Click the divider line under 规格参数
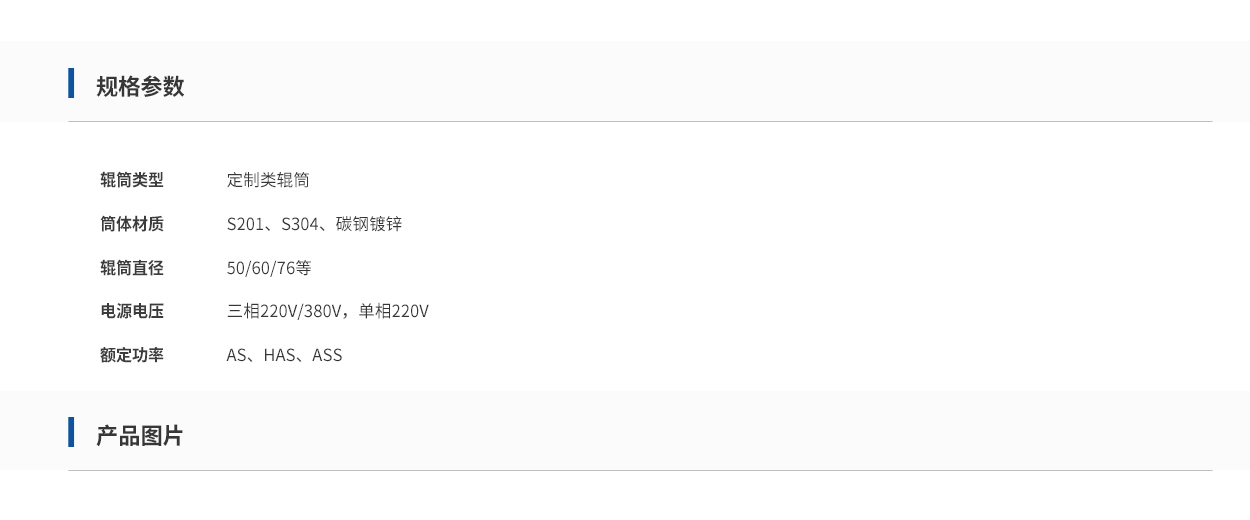The height and width of the screenshot is (520, 1250). tap(640, 122)
